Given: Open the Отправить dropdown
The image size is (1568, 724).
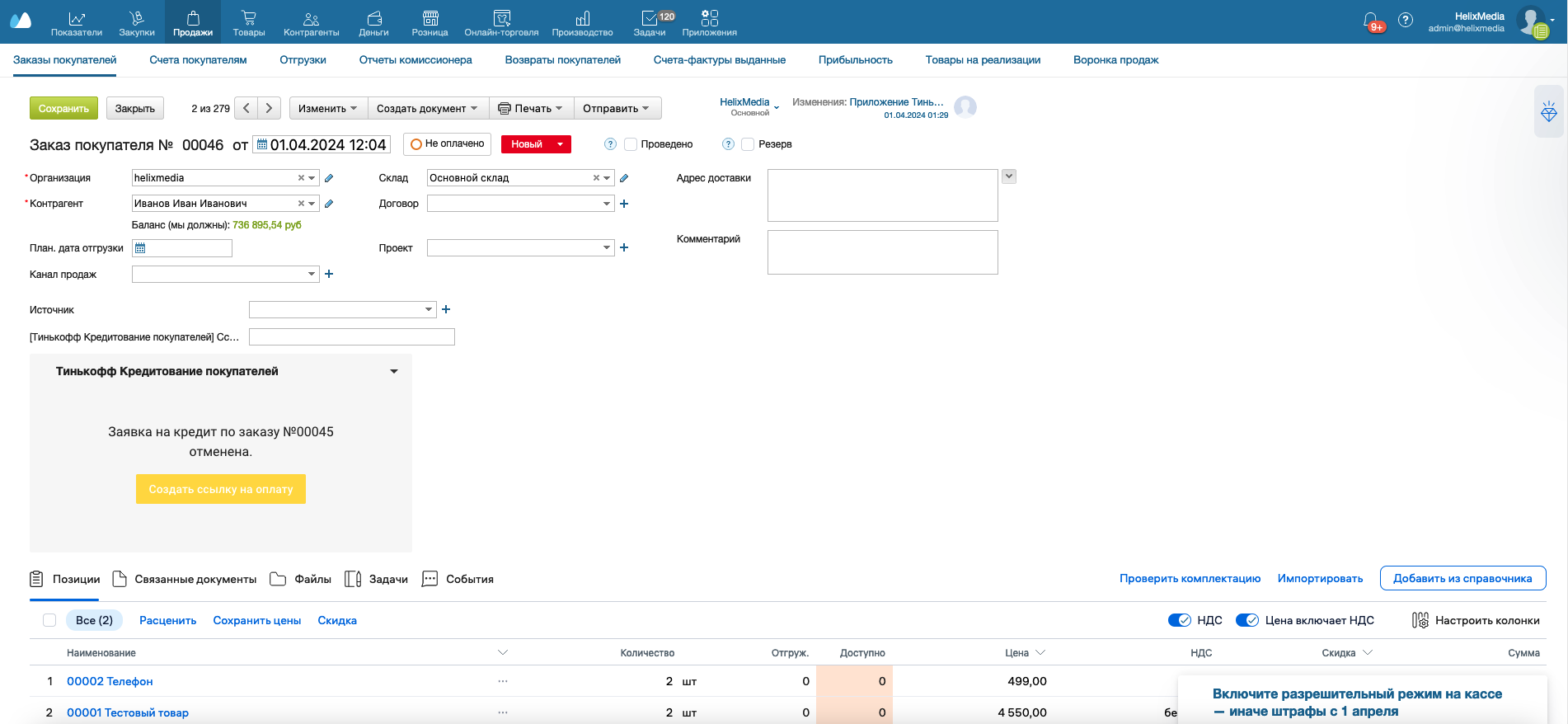Looking at the screenshot, I should (617, 108).
